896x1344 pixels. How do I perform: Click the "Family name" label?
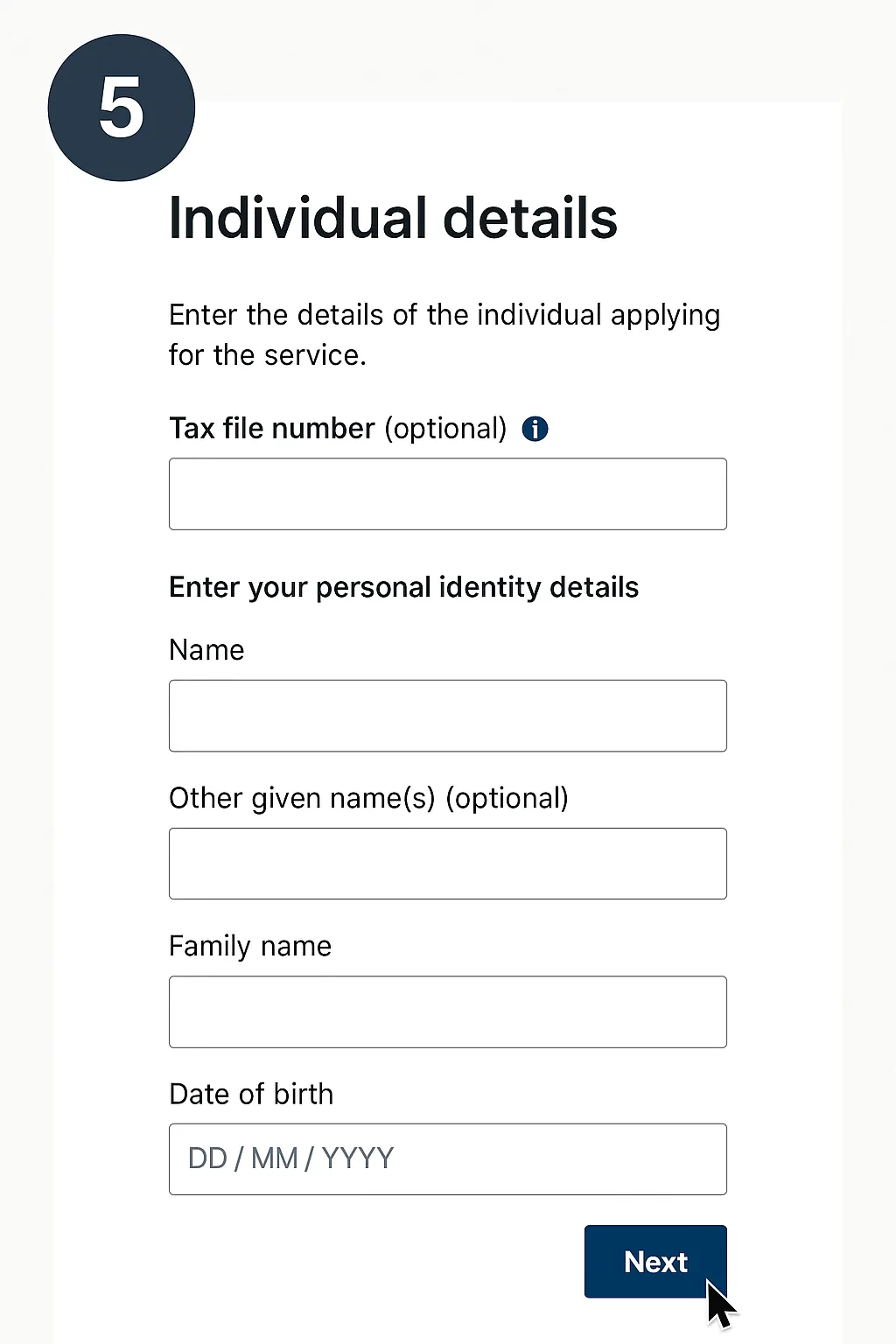point(250,946)
